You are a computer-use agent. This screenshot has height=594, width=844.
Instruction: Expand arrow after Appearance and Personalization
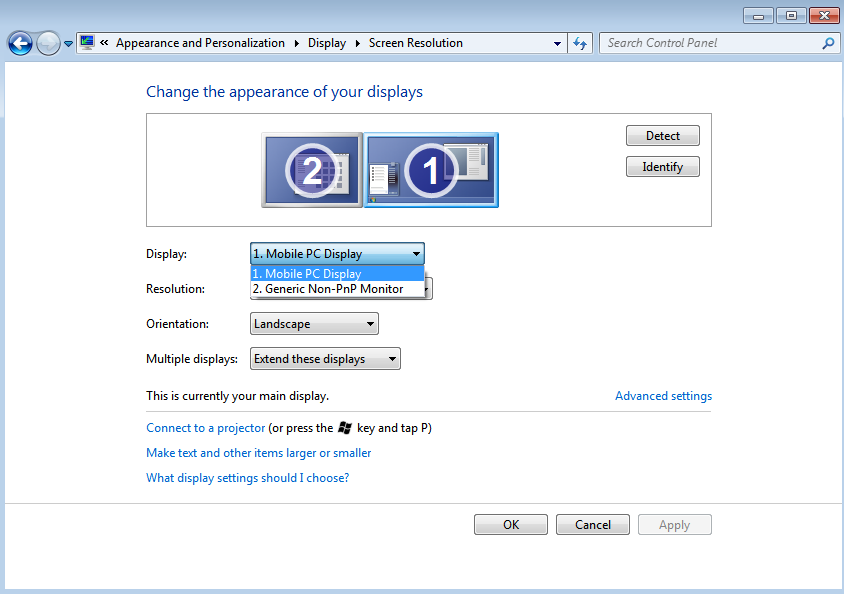(297, 43)
